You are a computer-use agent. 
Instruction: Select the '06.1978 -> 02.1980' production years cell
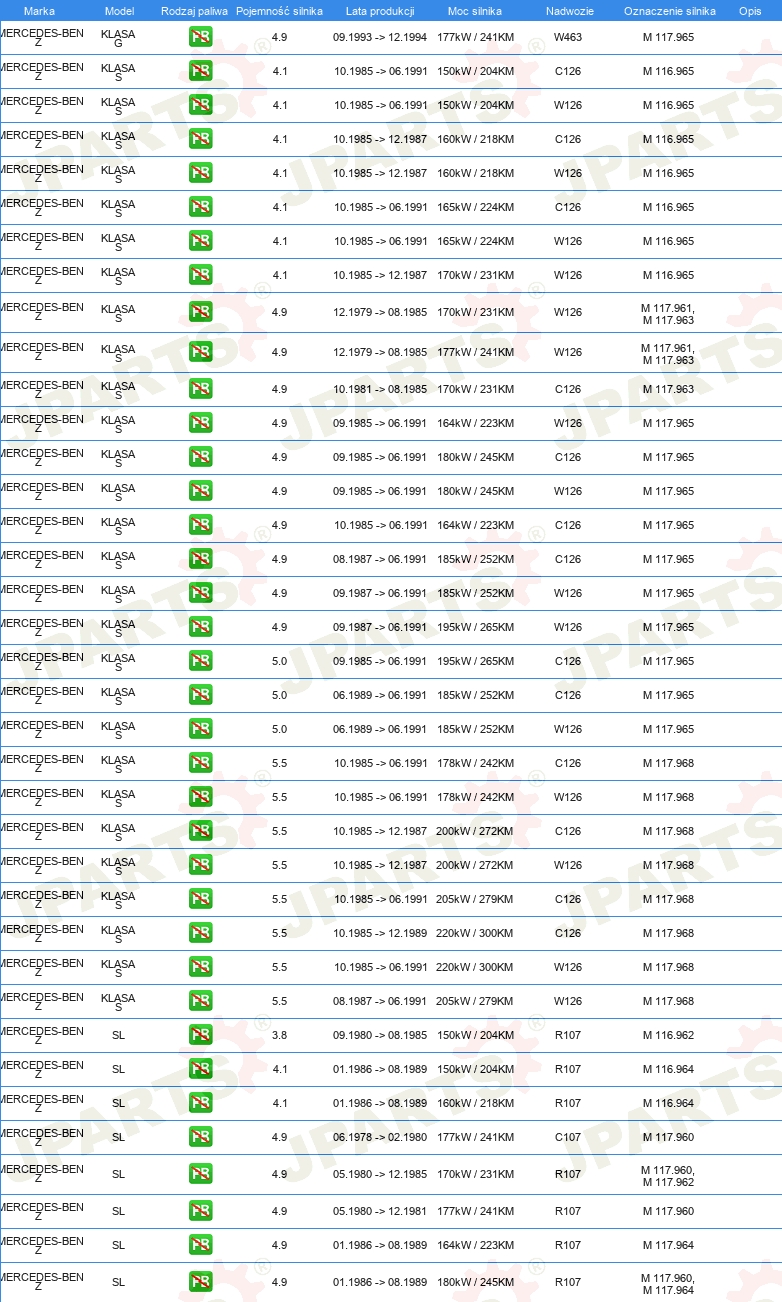380,1138
